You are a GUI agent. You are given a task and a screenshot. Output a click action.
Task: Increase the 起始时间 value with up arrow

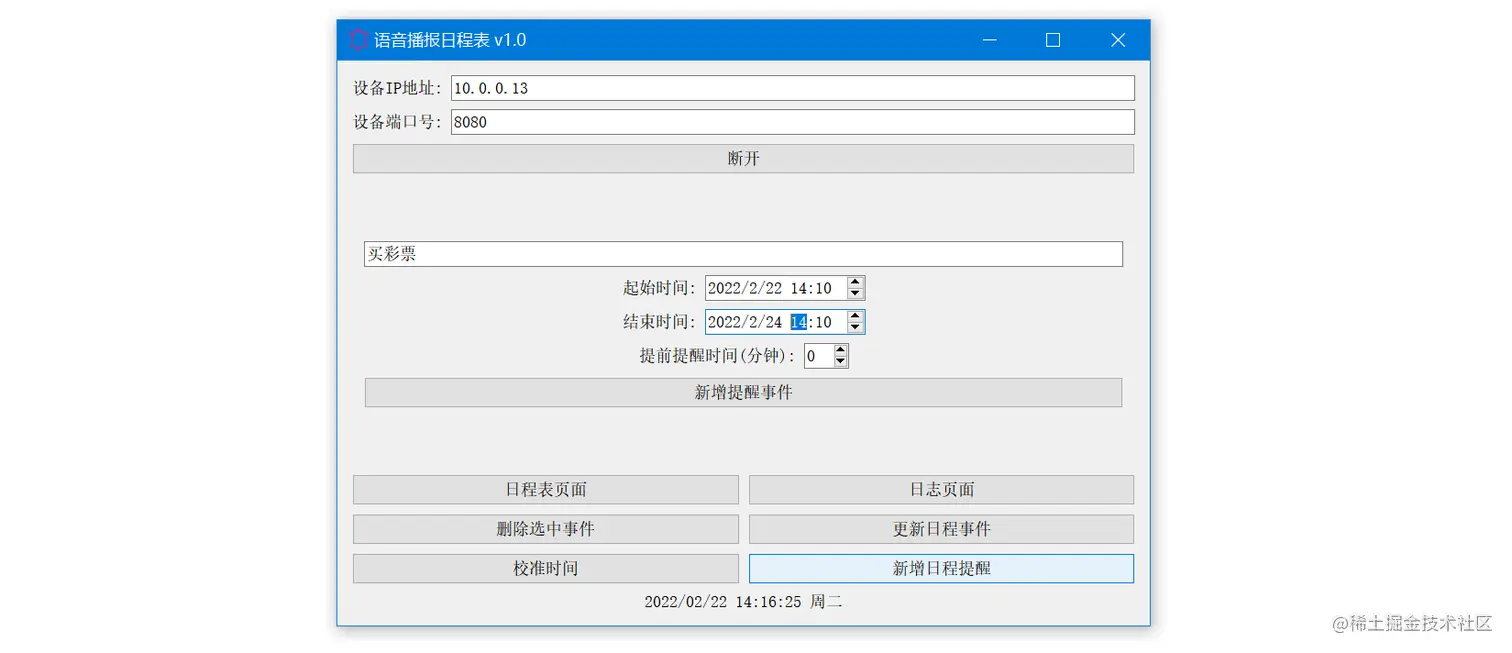pyautogui.click(x=855, y=282)
